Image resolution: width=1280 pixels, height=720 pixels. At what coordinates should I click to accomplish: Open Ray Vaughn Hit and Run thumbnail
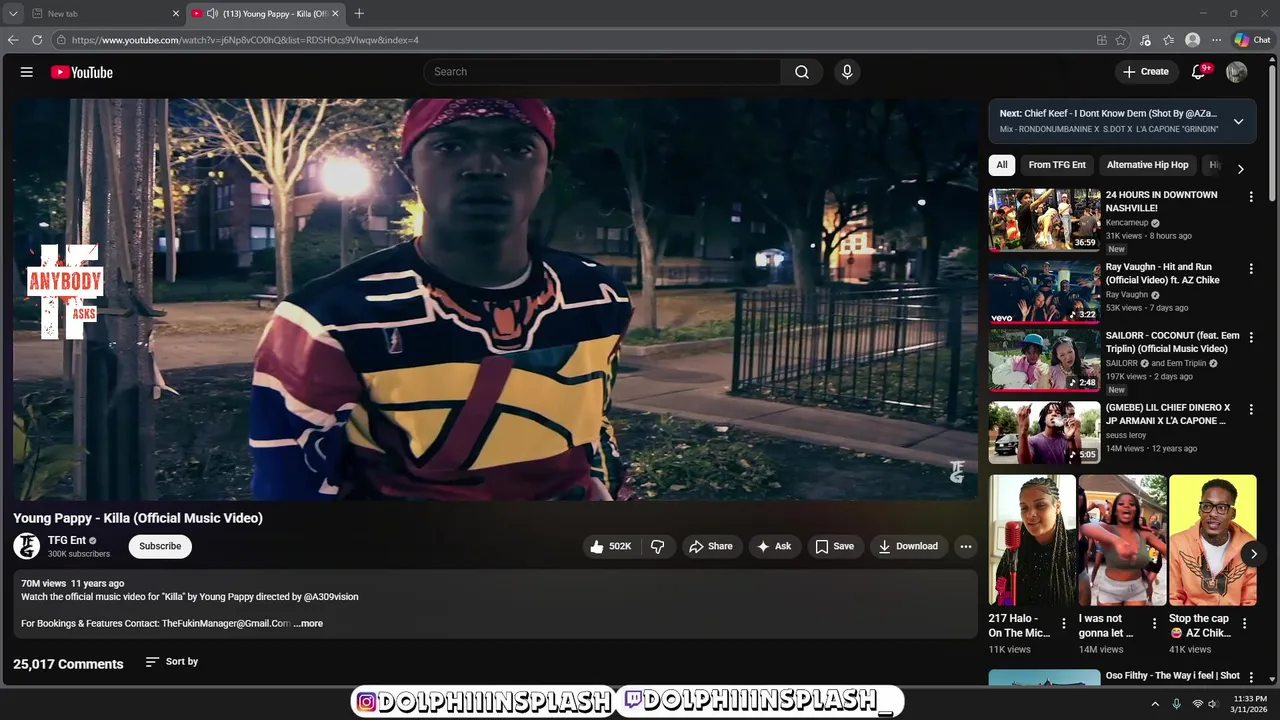click(x=1044, y=292)
